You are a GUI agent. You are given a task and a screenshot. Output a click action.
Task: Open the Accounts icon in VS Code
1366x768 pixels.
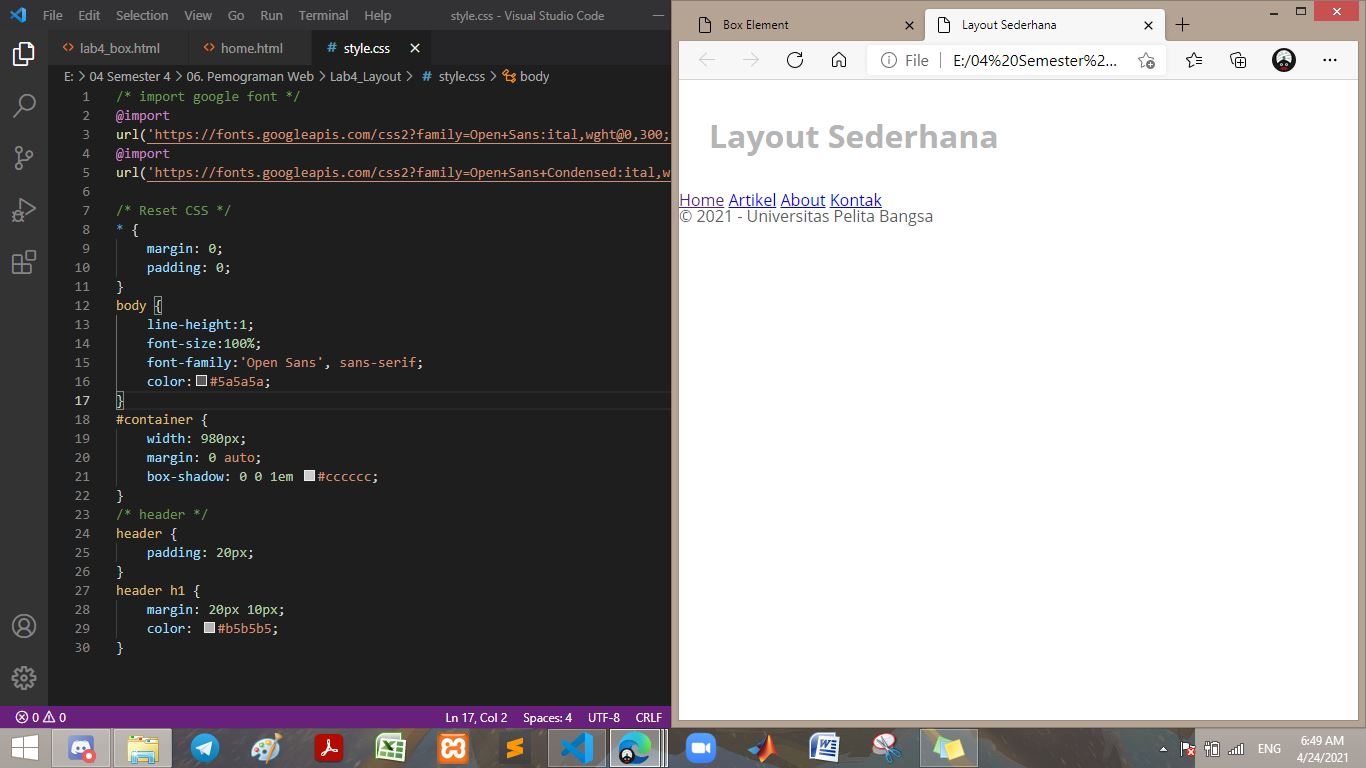pos(23,627)
